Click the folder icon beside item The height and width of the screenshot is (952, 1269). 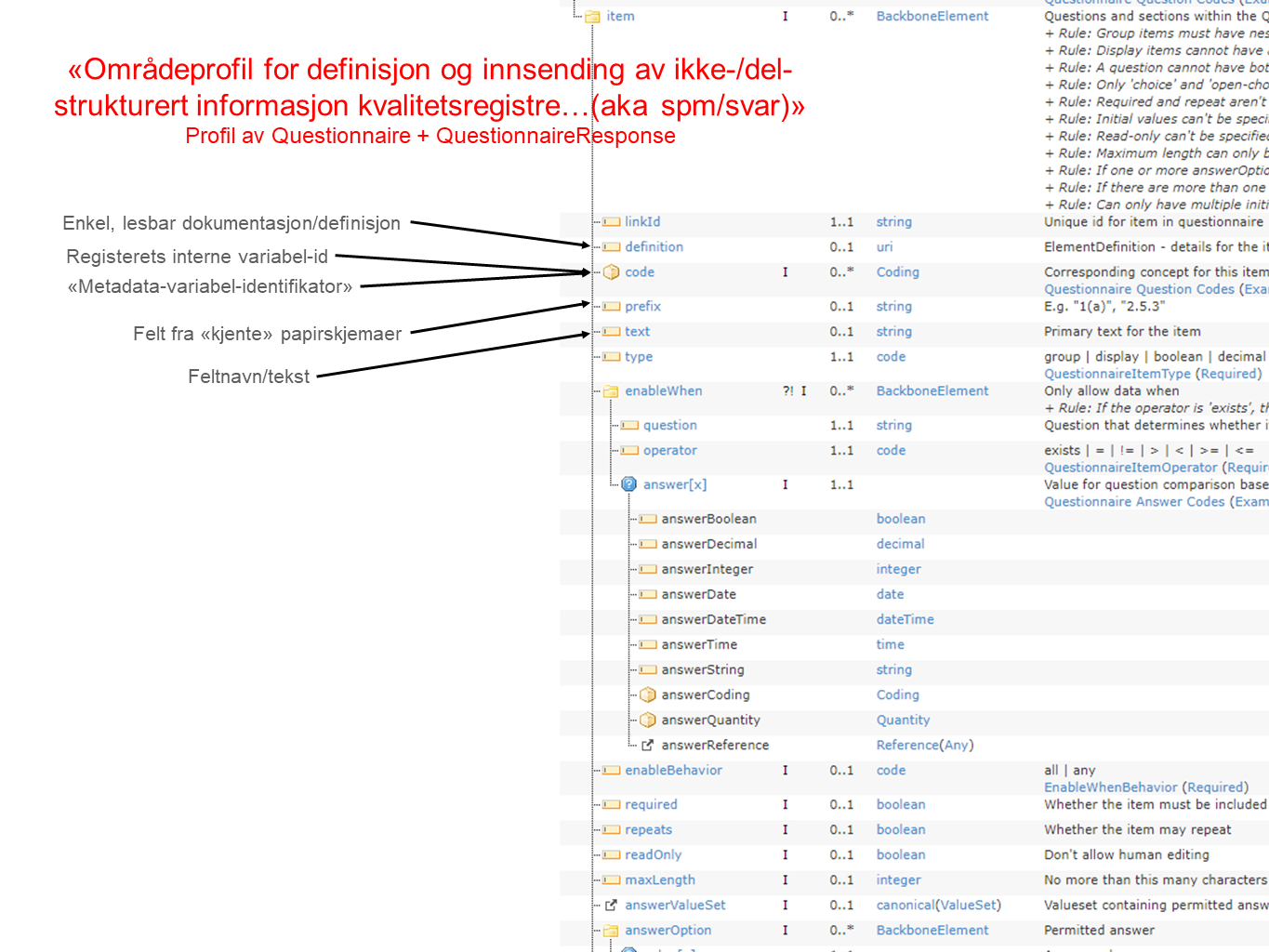tap(592, 17)
